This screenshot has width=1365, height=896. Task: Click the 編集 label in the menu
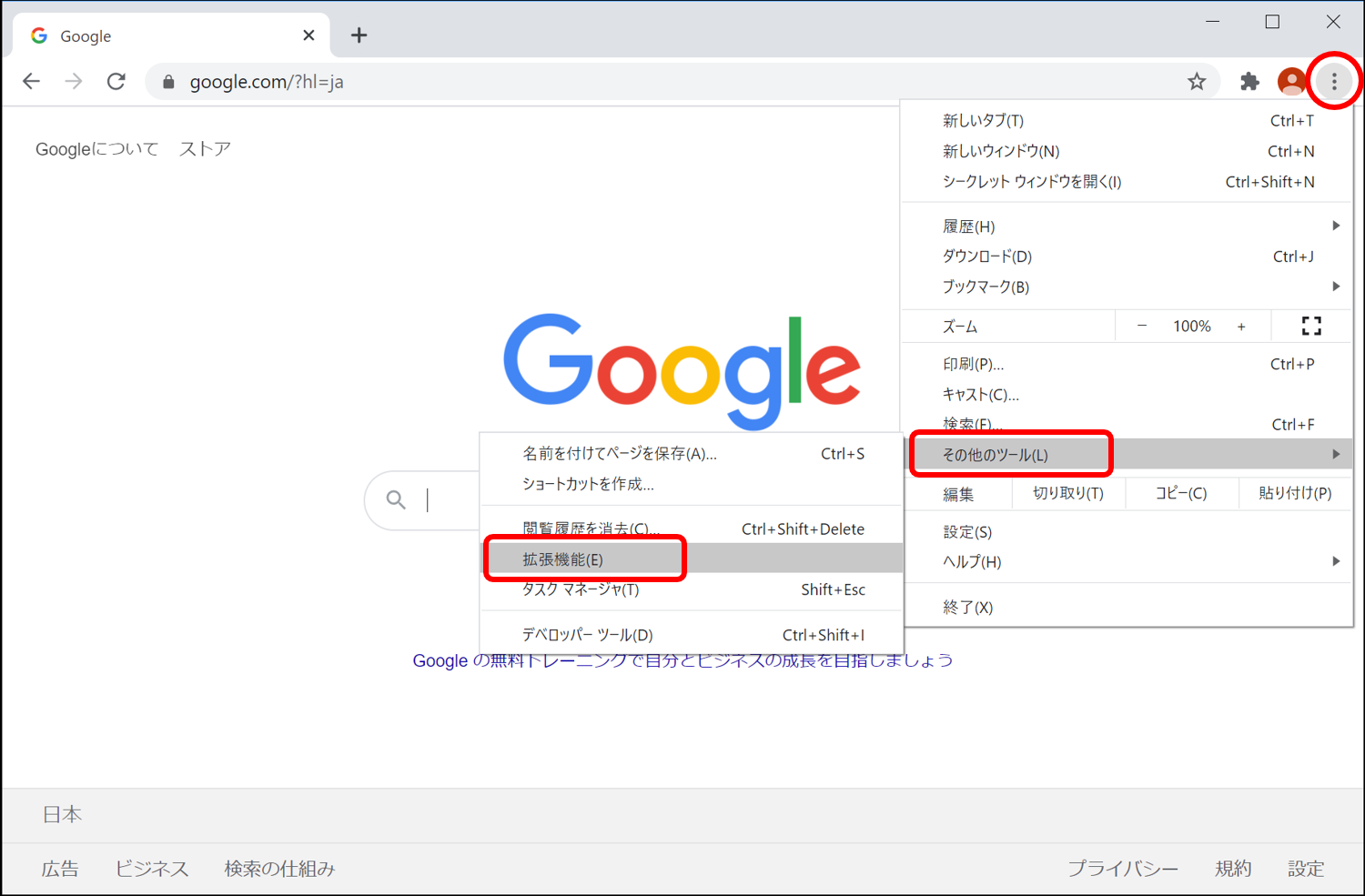click(958, 494)
